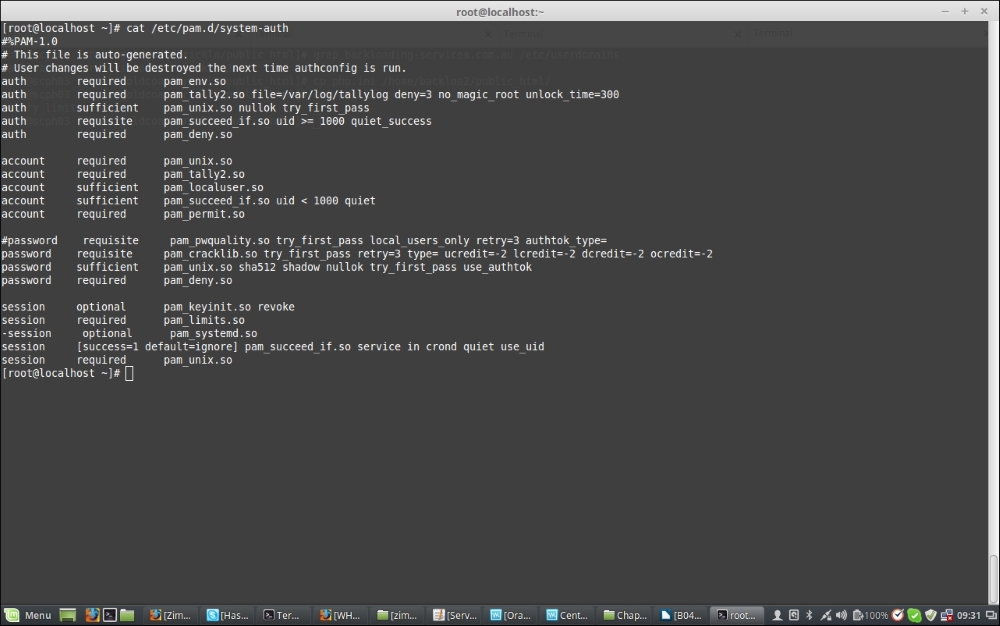Click 'quiet_success' in auth requisite line

click(x=391, y=121)
